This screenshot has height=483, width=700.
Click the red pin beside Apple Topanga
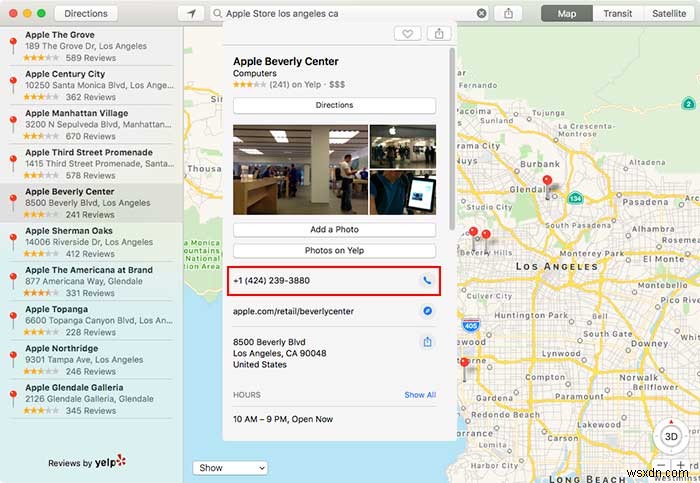(x=13, y=320)
